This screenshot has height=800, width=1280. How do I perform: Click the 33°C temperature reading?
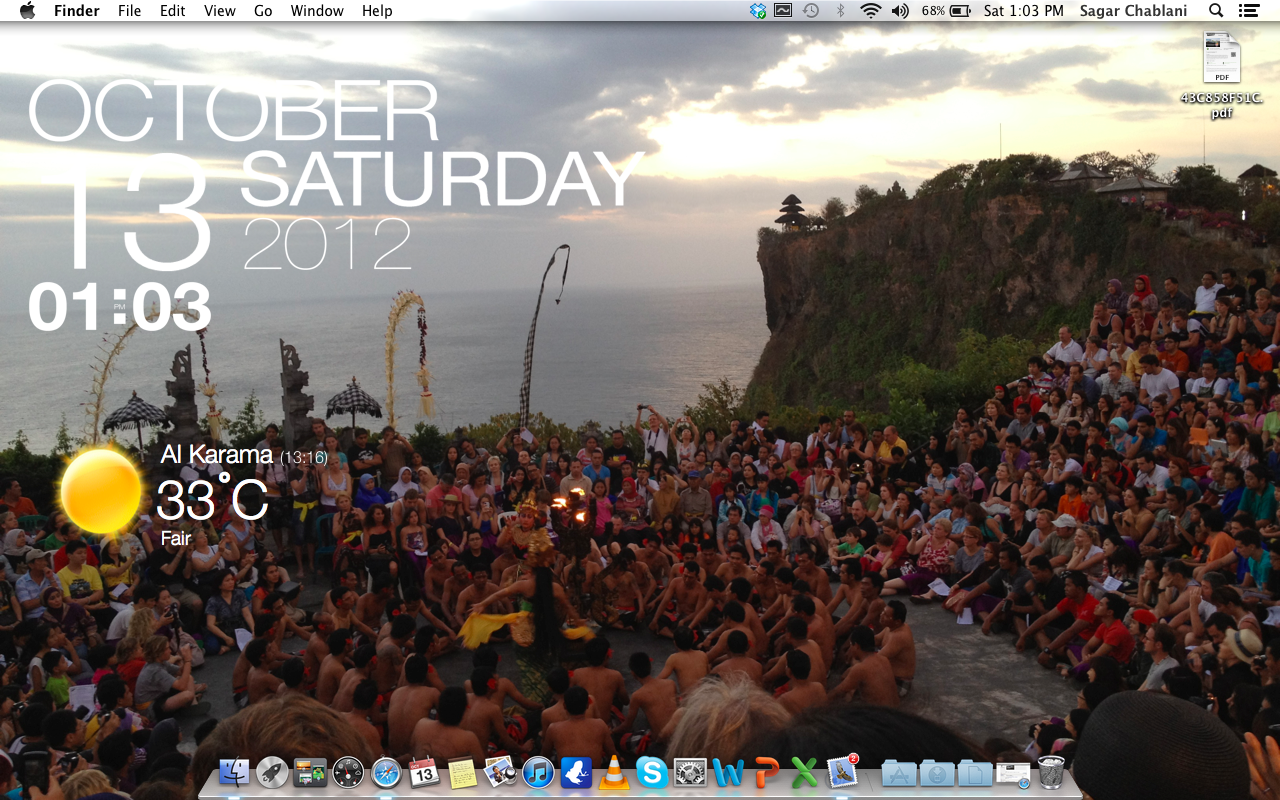point(212,499)
